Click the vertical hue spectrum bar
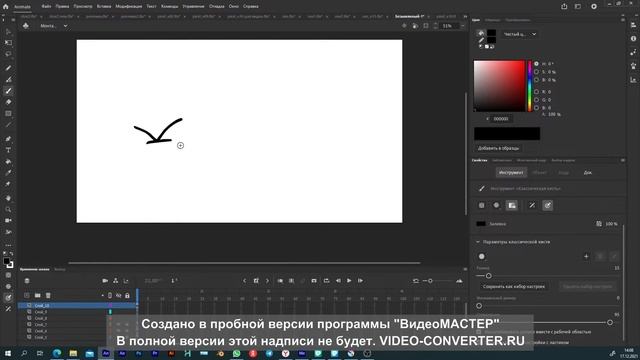This screenshot has height=360, width=640. click(x=530, y=86)
